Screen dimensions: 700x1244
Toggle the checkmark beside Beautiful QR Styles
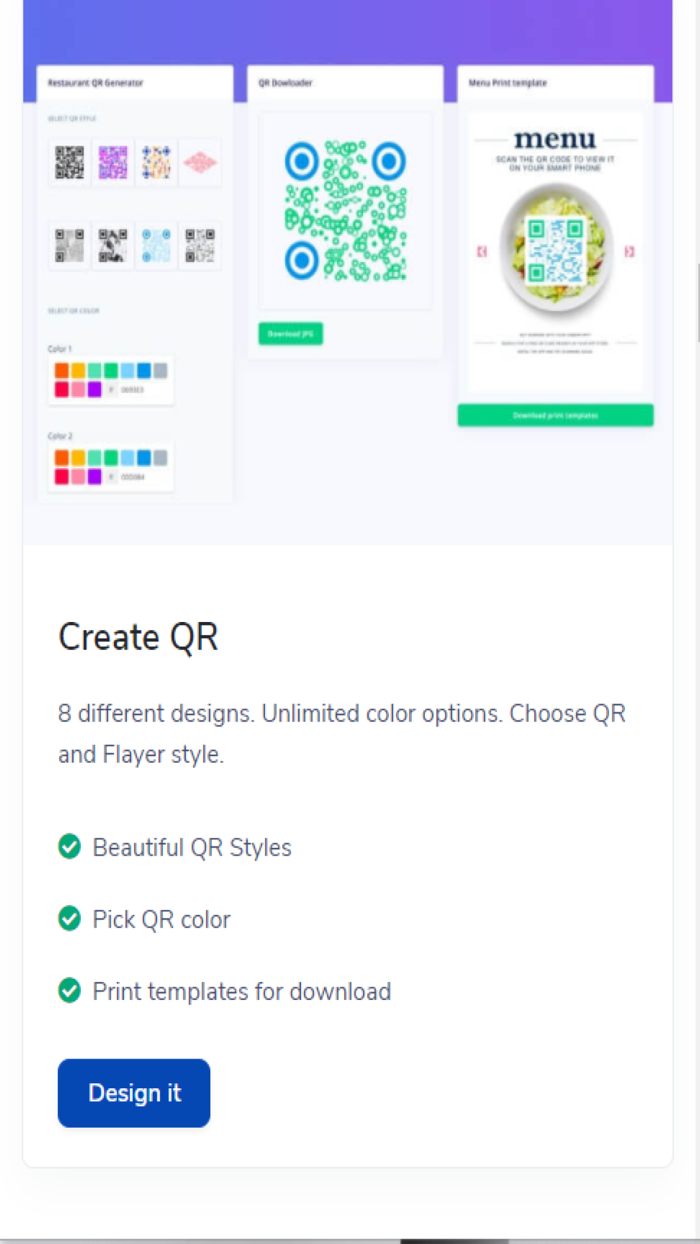pyautogui.click(x=68, y=847)
